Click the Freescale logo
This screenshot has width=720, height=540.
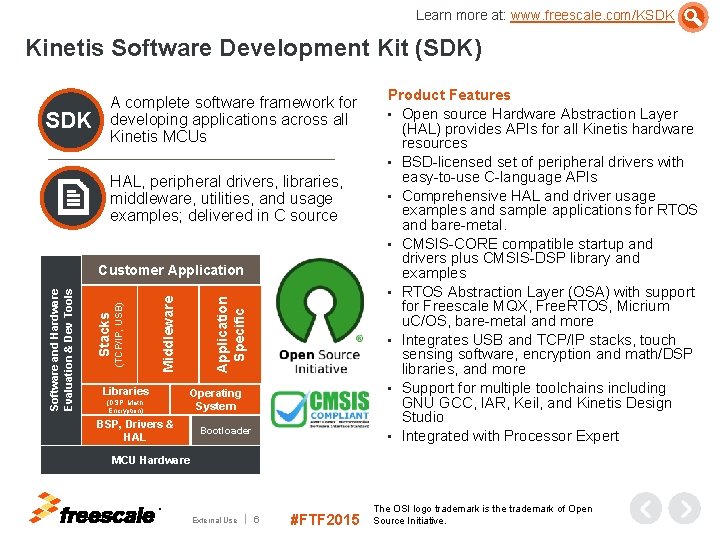[93, 509]
